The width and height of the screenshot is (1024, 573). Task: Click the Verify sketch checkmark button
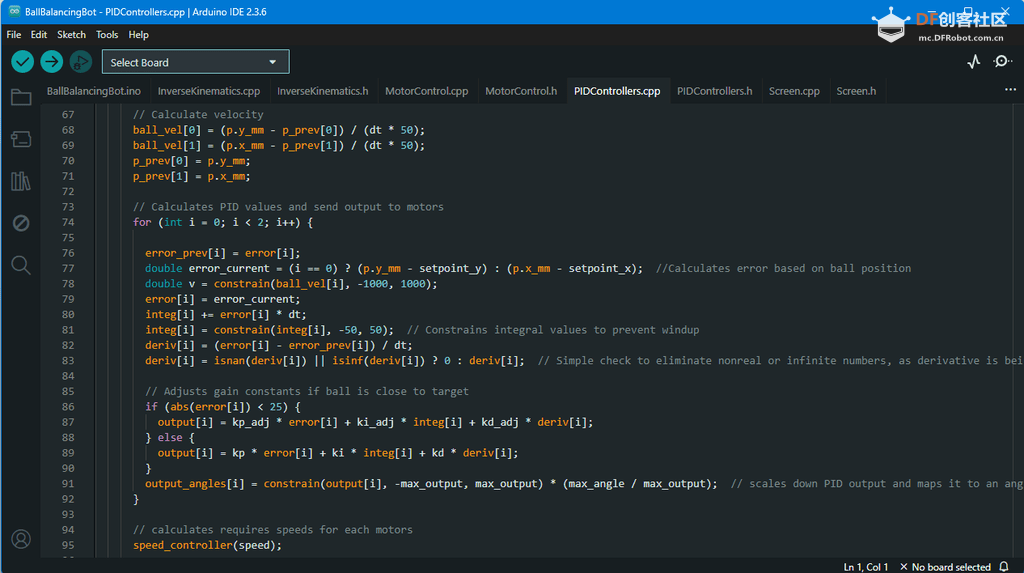pos(22,62)
